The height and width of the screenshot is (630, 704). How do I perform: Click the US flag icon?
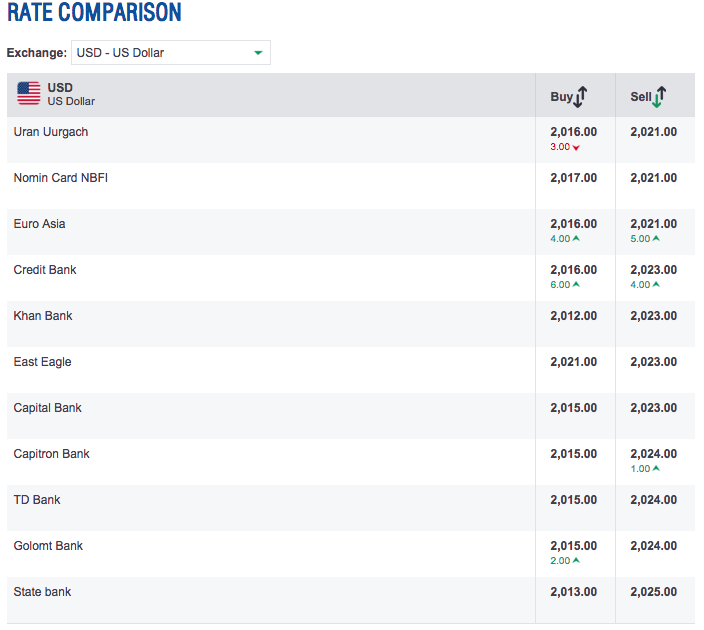pyautogui.click(x=29, y=93)
